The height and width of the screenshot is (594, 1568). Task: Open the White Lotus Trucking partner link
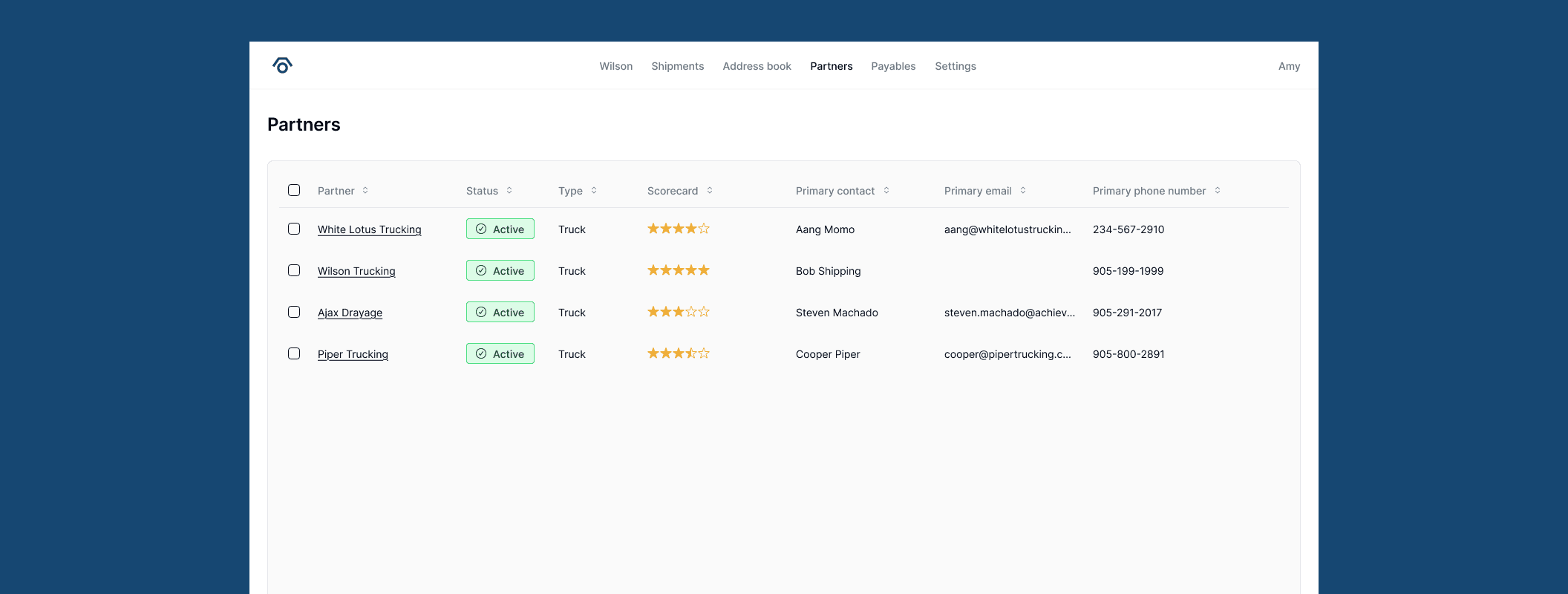(370, 229)
